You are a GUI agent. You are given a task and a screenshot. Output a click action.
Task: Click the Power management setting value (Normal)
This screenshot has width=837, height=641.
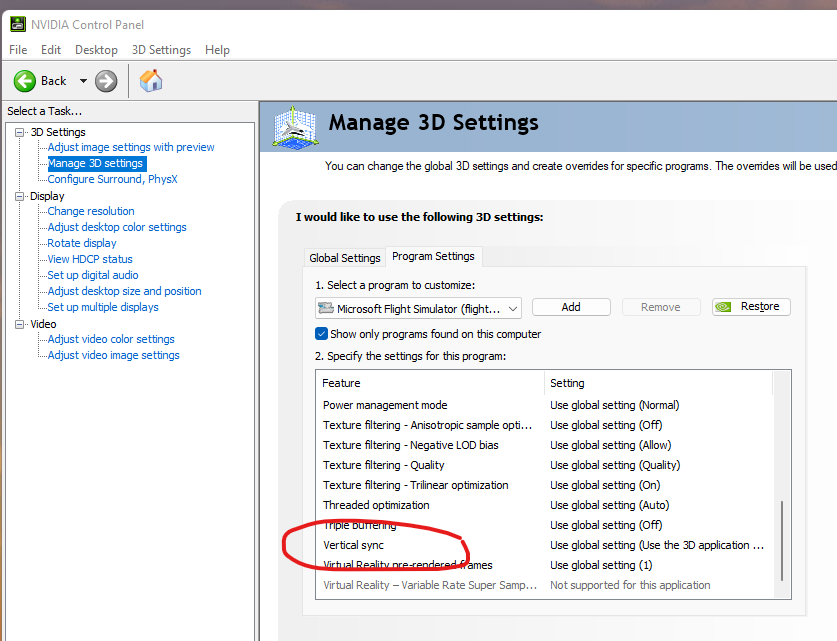coord(614,405)
